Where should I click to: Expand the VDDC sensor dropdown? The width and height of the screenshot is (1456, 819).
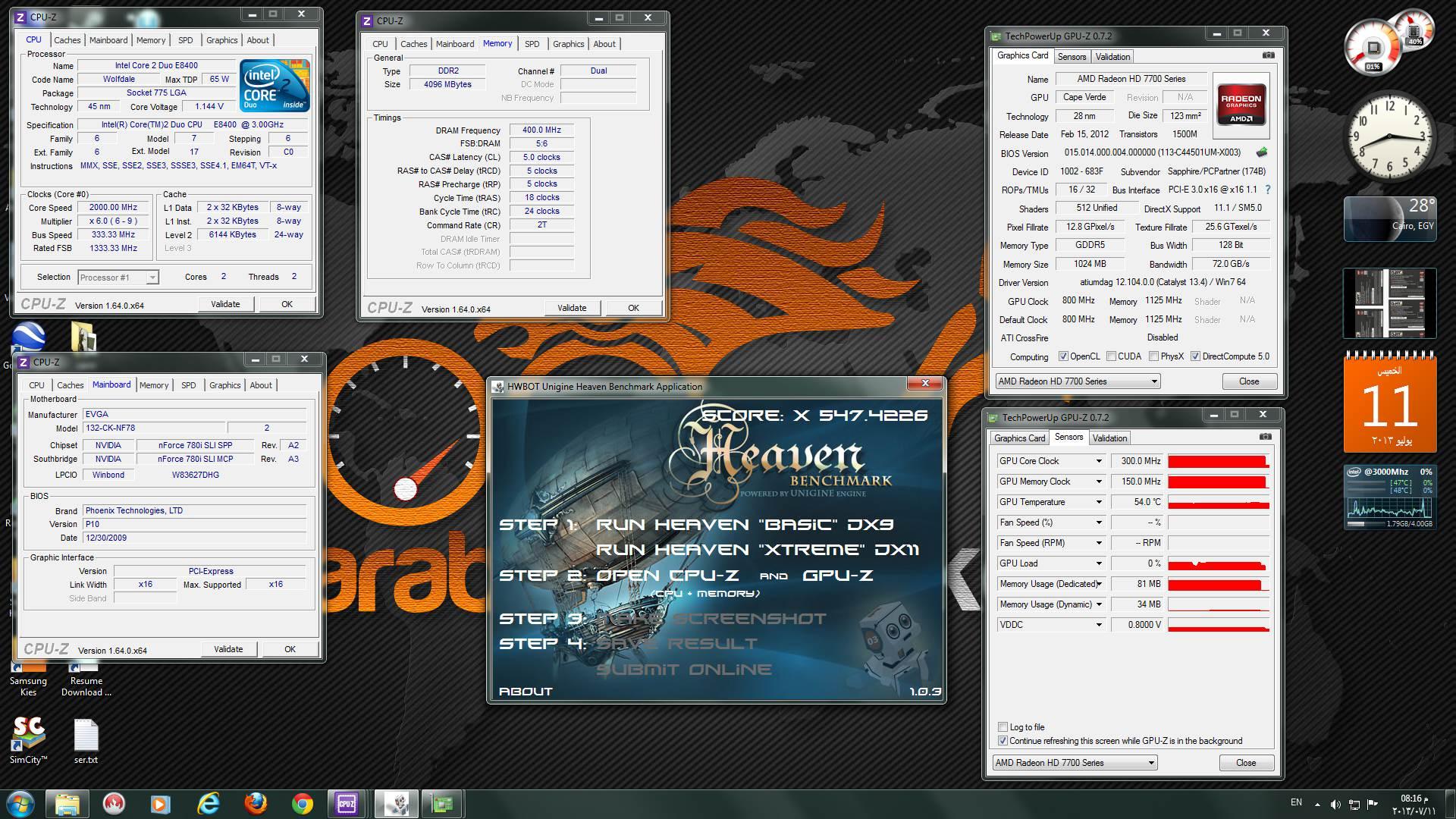click(1098, 625)
